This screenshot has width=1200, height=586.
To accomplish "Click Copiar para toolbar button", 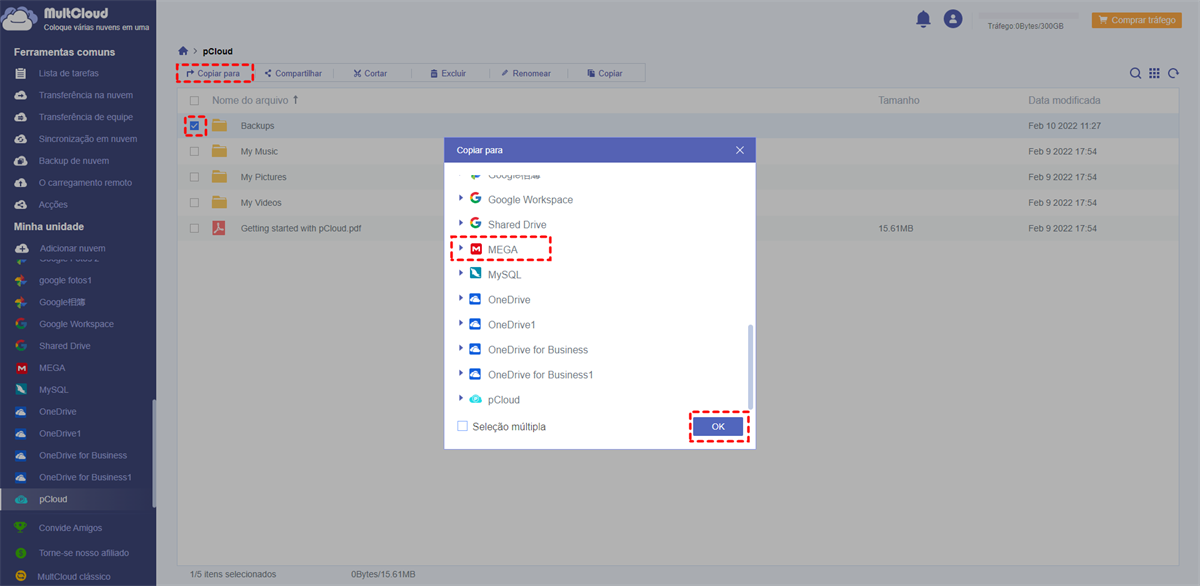I will point(214,73).
